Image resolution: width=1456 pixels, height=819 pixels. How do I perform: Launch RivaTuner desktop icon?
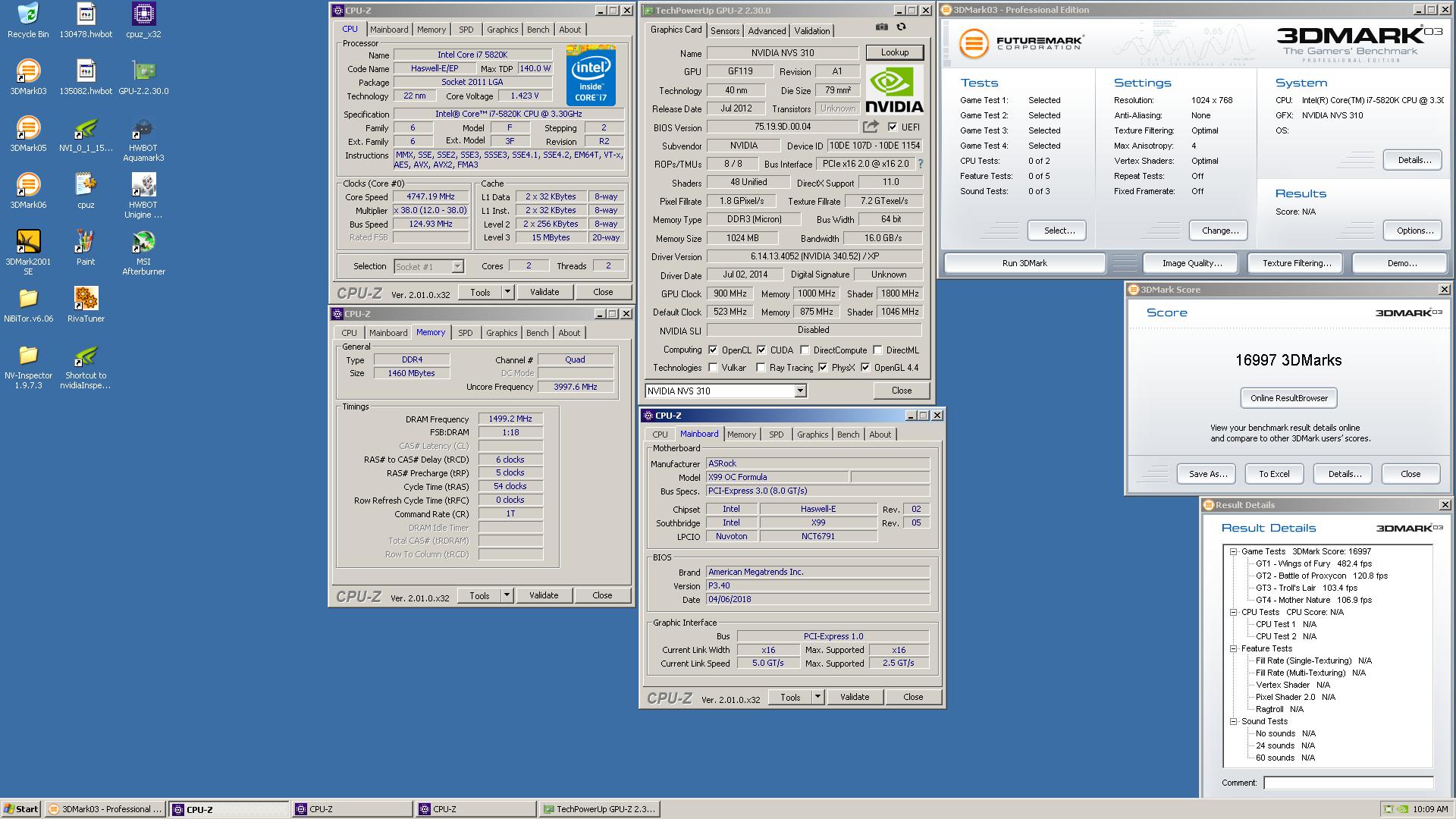point(86,305)
